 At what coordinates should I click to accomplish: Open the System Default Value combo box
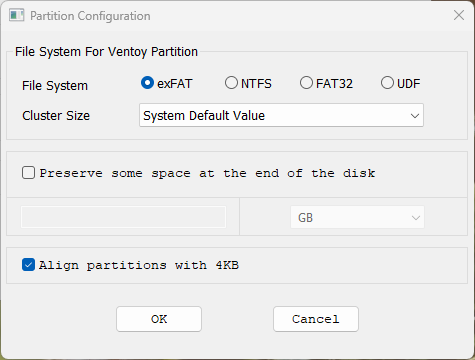click(x=281, y=115)
